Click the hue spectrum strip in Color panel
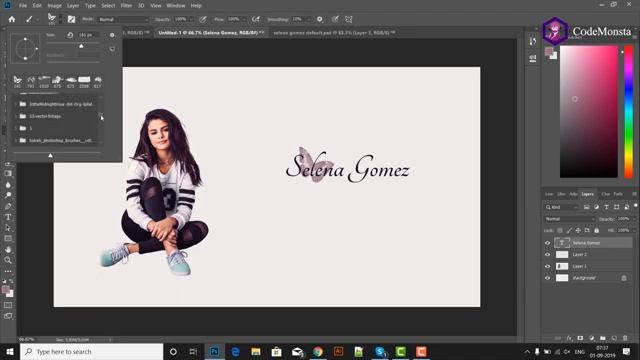The image size is (640, 360). click(x=629, y=112)
